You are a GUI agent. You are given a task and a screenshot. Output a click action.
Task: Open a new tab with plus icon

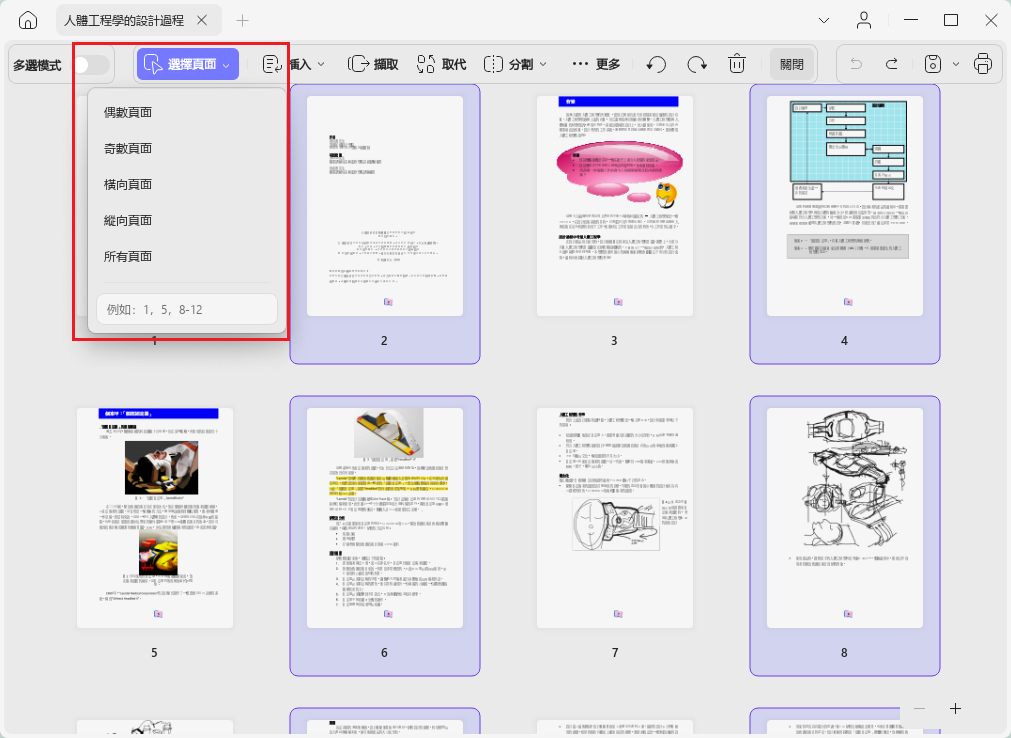point(242,21)
